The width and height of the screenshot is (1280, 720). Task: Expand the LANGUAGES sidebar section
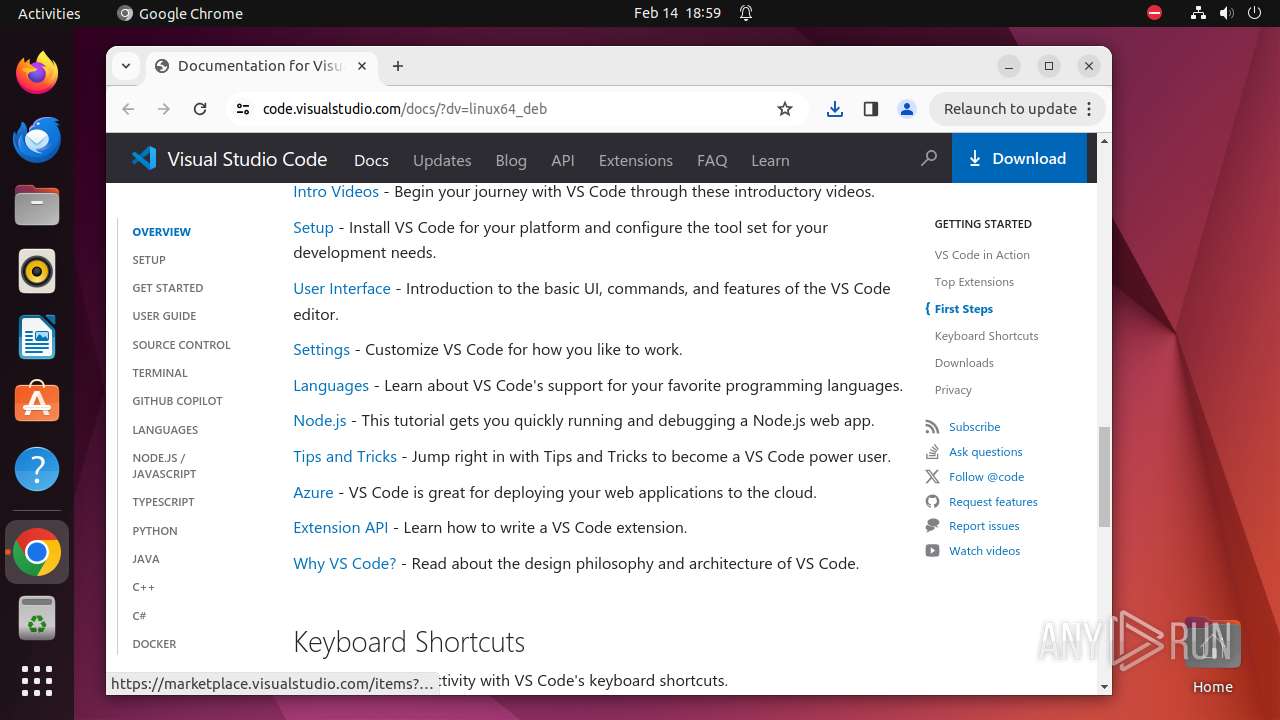tap(165, 430)
